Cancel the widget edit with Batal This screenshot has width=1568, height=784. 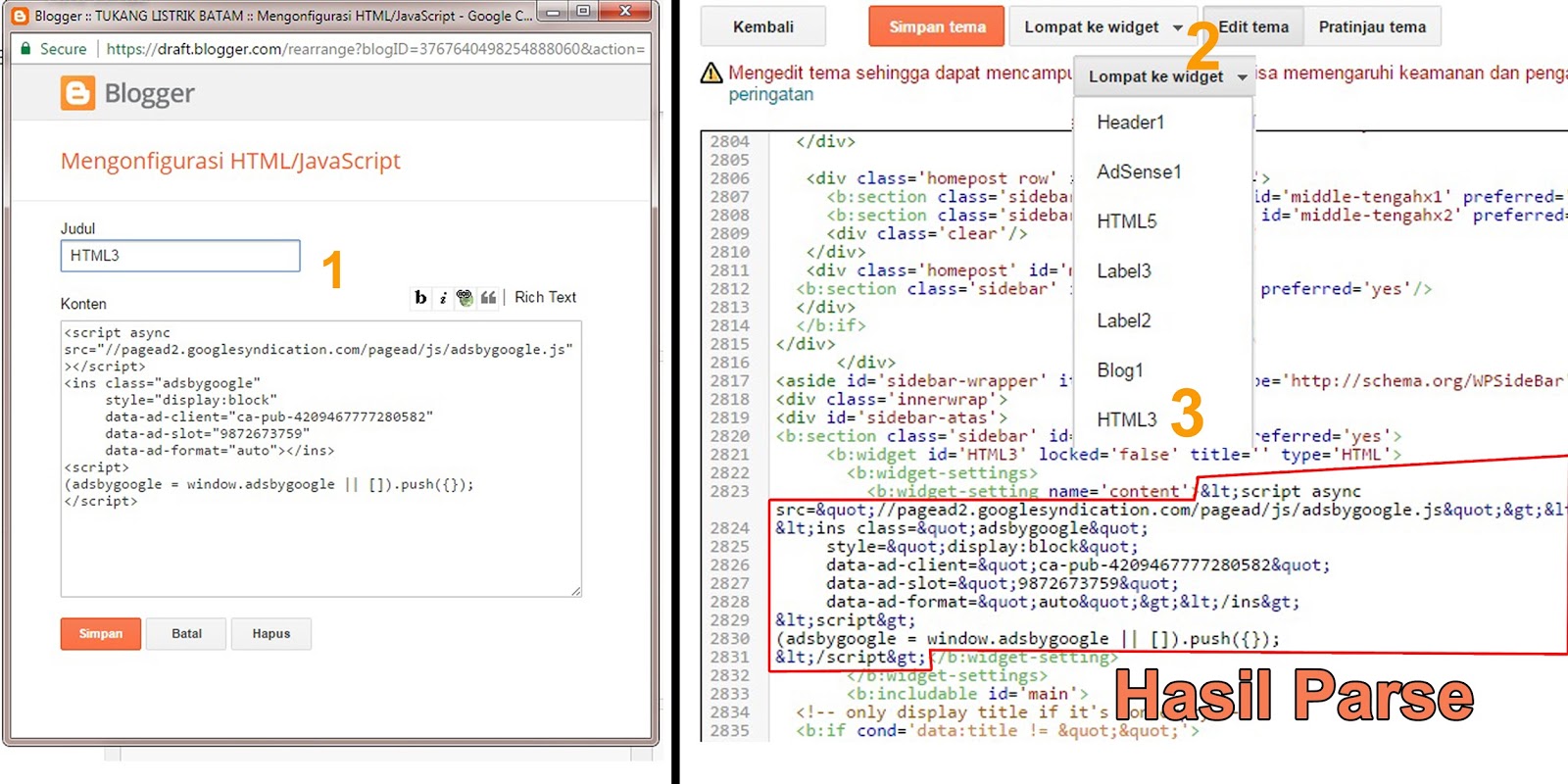(x=186, y=634)
